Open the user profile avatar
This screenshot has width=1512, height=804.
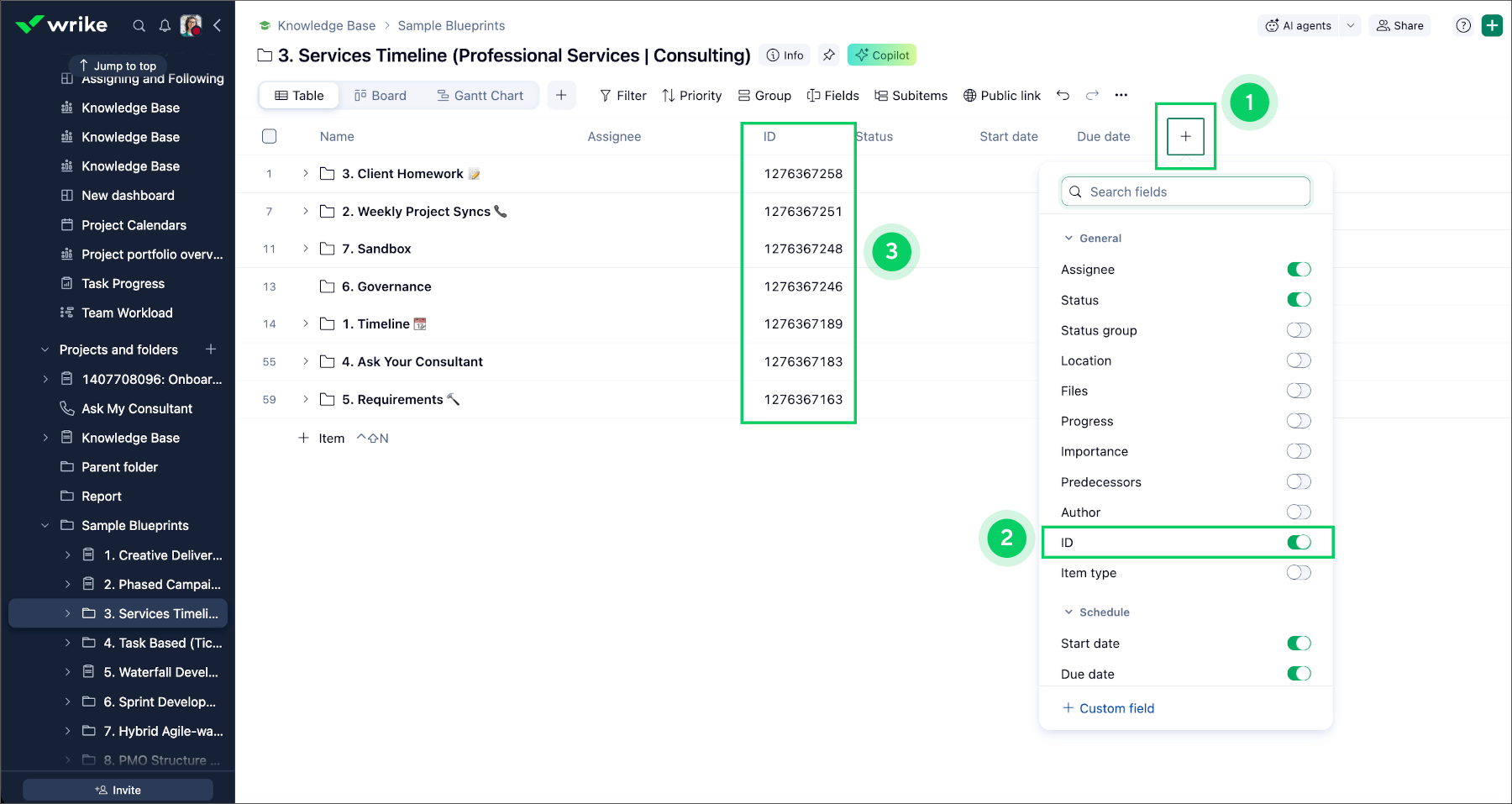191,25
